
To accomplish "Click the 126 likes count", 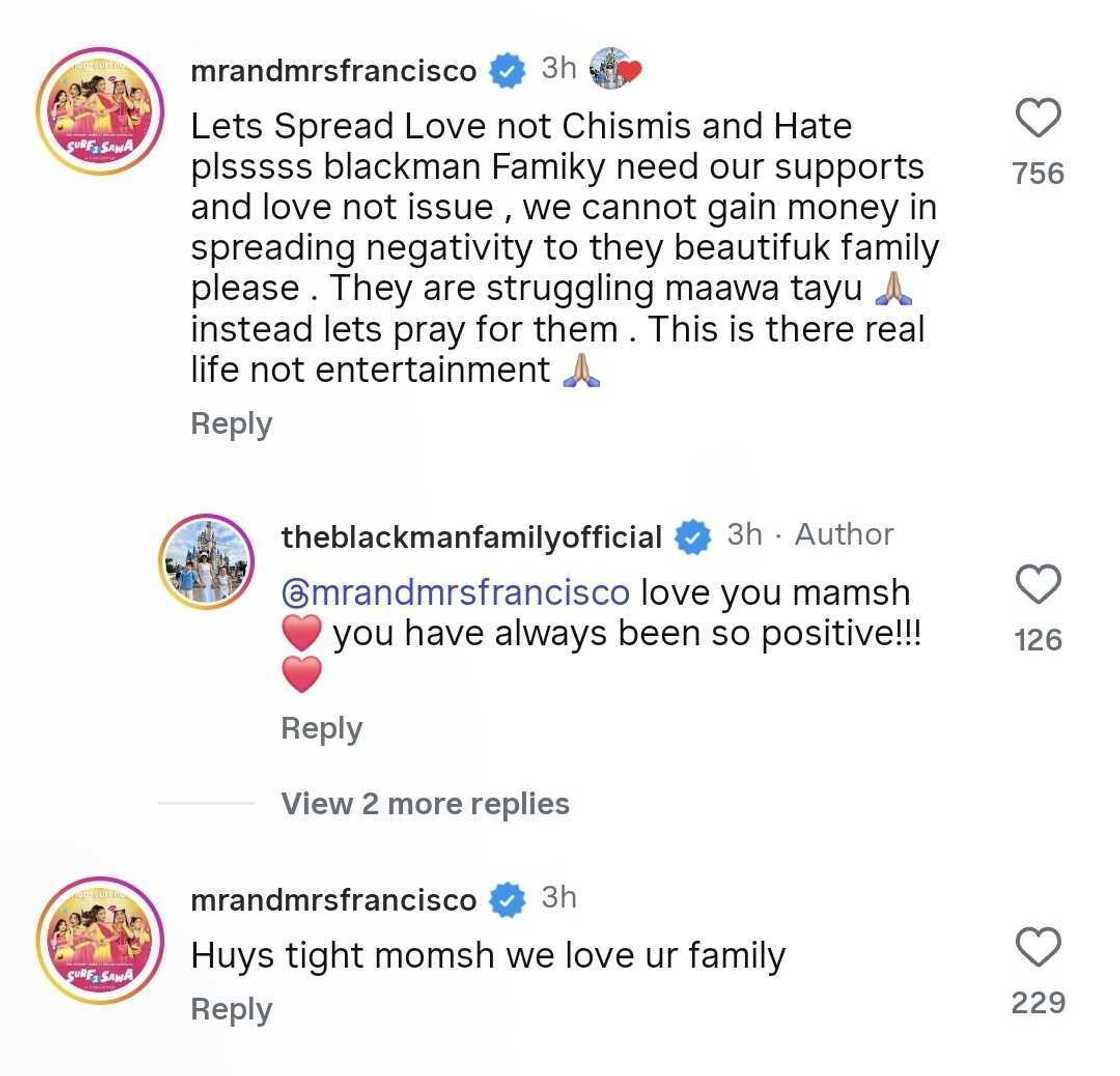I will 1037,640.
